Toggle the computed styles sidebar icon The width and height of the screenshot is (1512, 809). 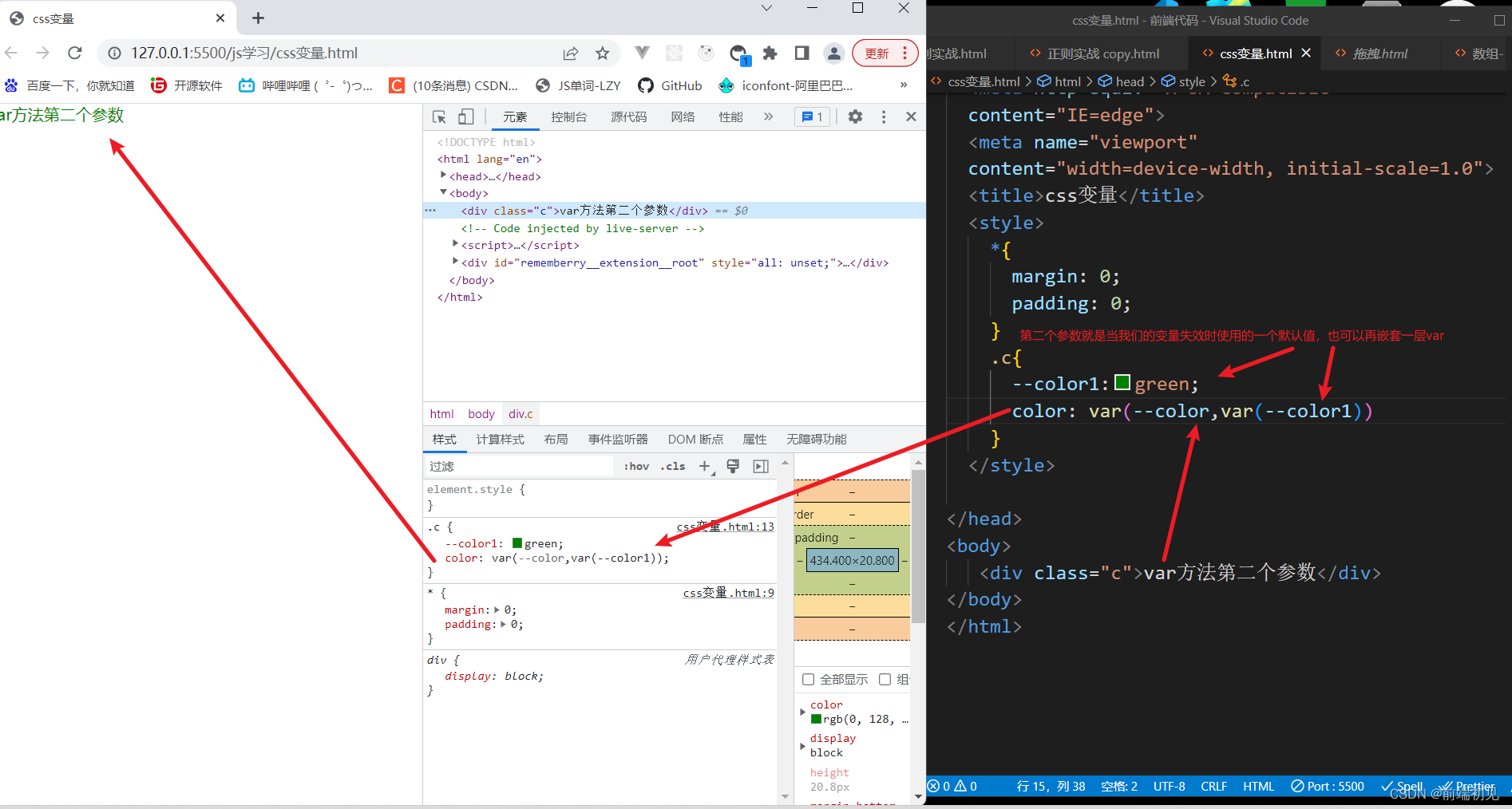tap(761, 466)
